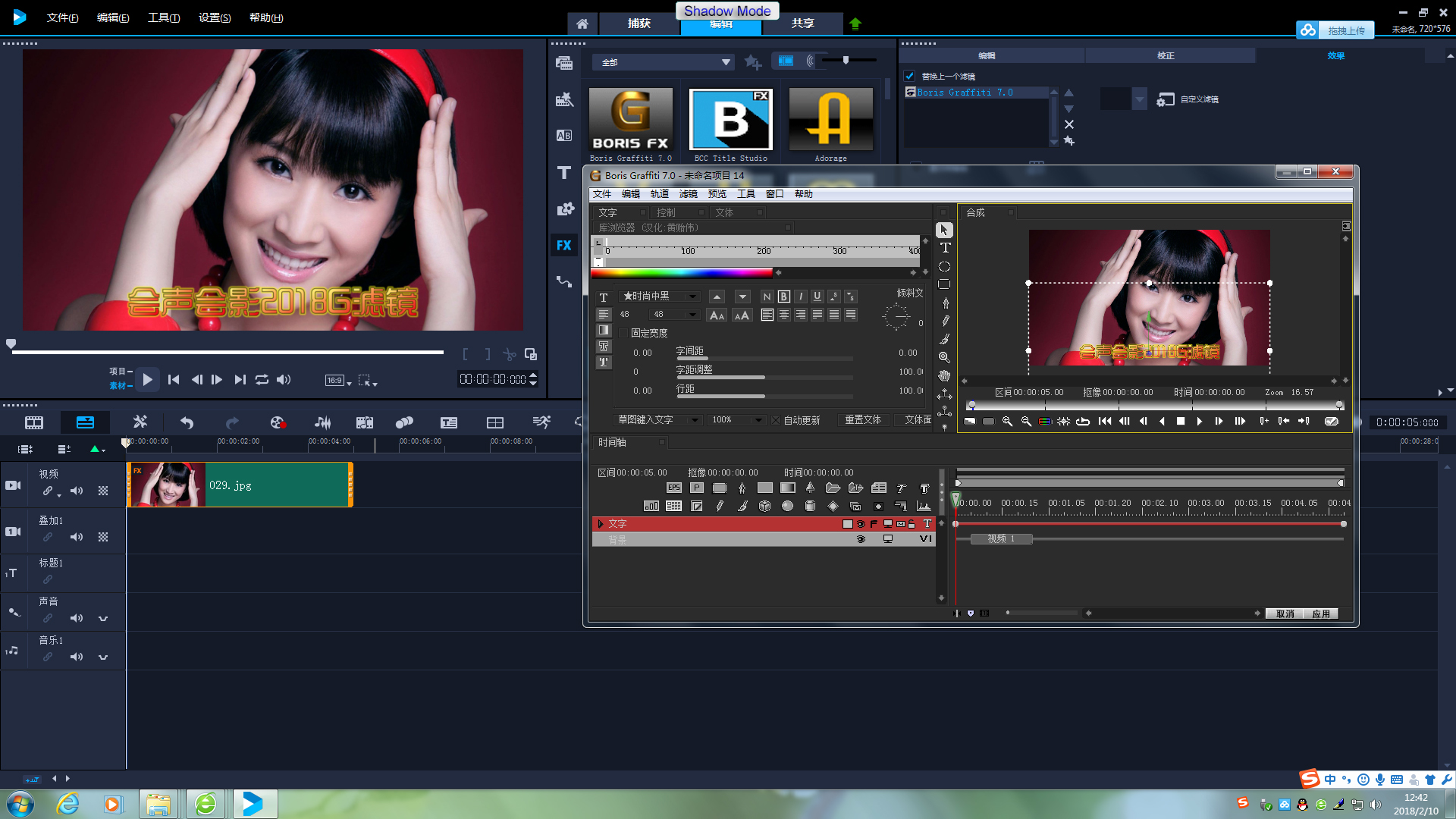Open the 文件 menu in Boris Graffiti
This screenshot has width=1456, height=819.
[602, 194]
